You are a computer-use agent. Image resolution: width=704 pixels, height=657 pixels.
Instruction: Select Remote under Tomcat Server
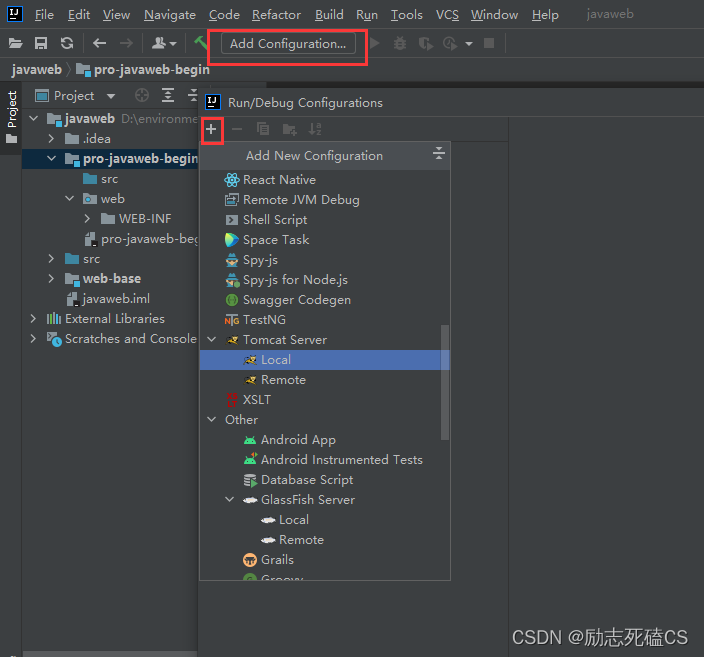(x=325, y=379)
